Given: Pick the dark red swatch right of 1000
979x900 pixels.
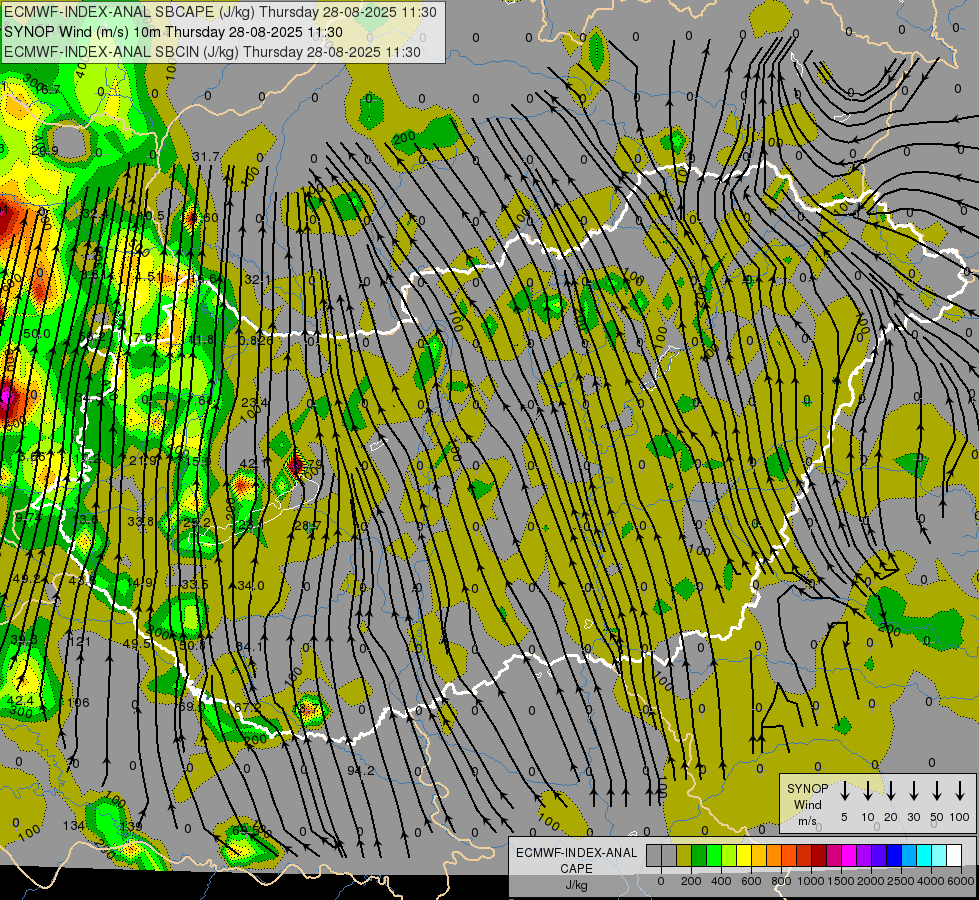Looking at the screenshot, I should [x=819, y=856].
